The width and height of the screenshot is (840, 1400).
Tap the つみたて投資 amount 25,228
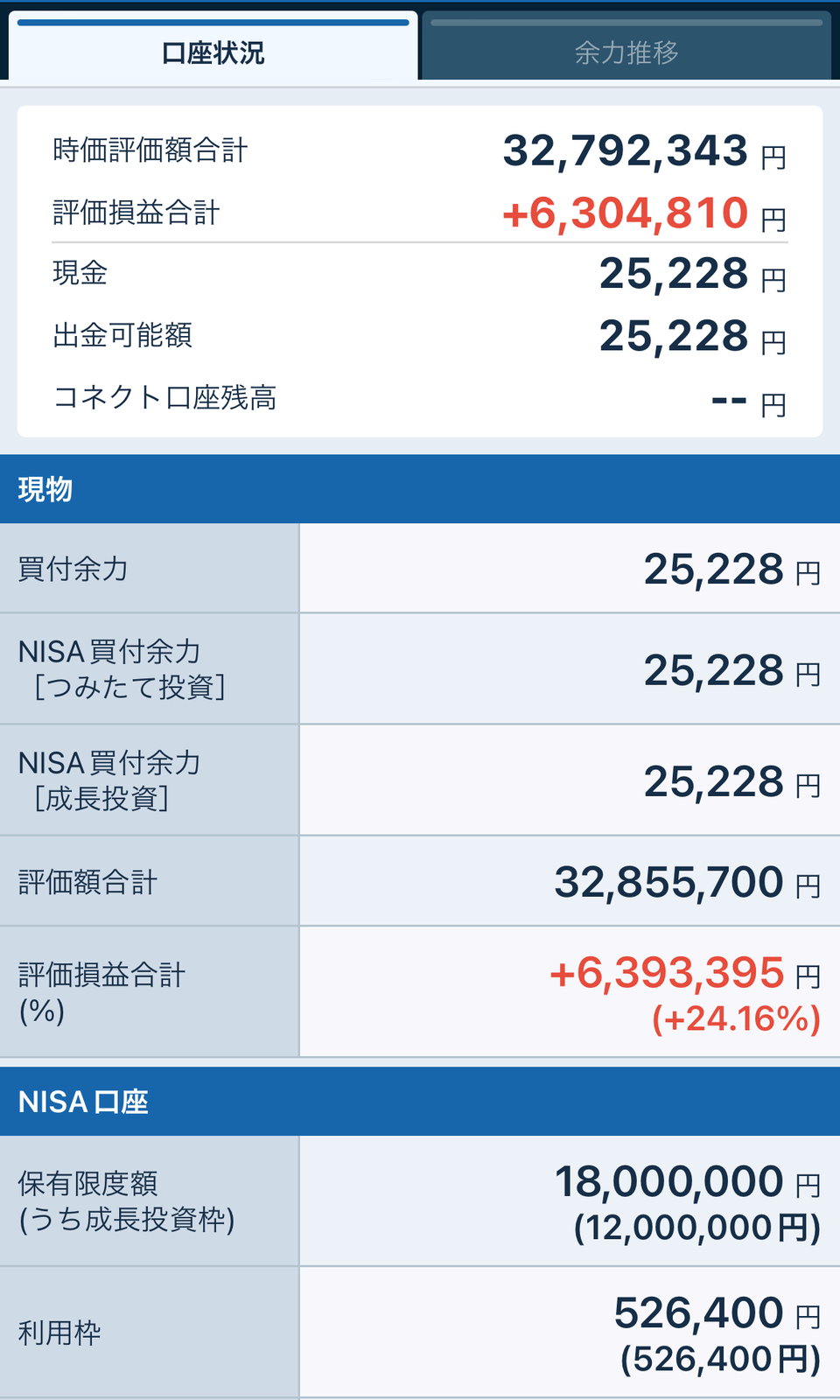(713, 670)
